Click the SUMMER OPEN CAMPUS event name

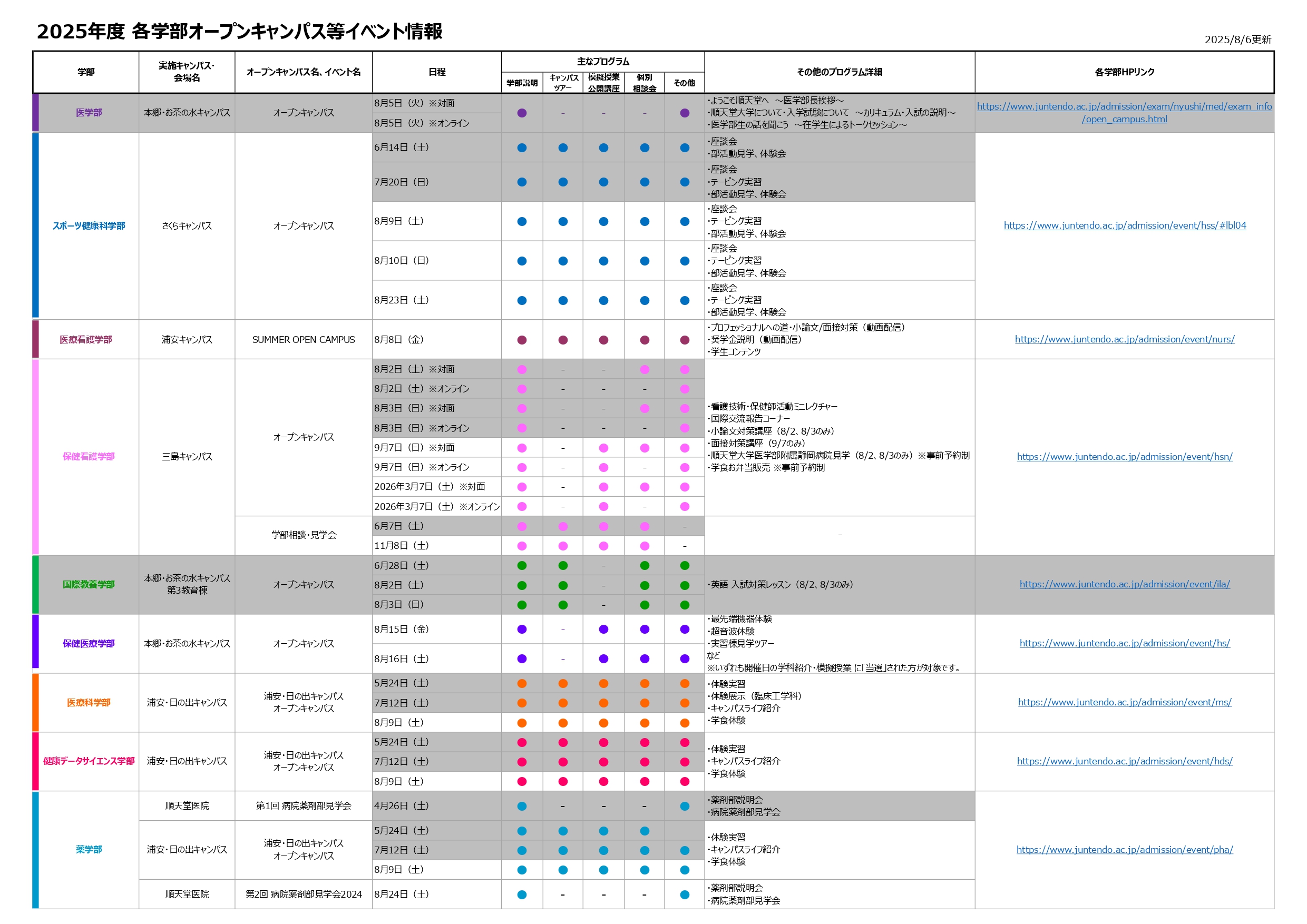pos(304,340)
